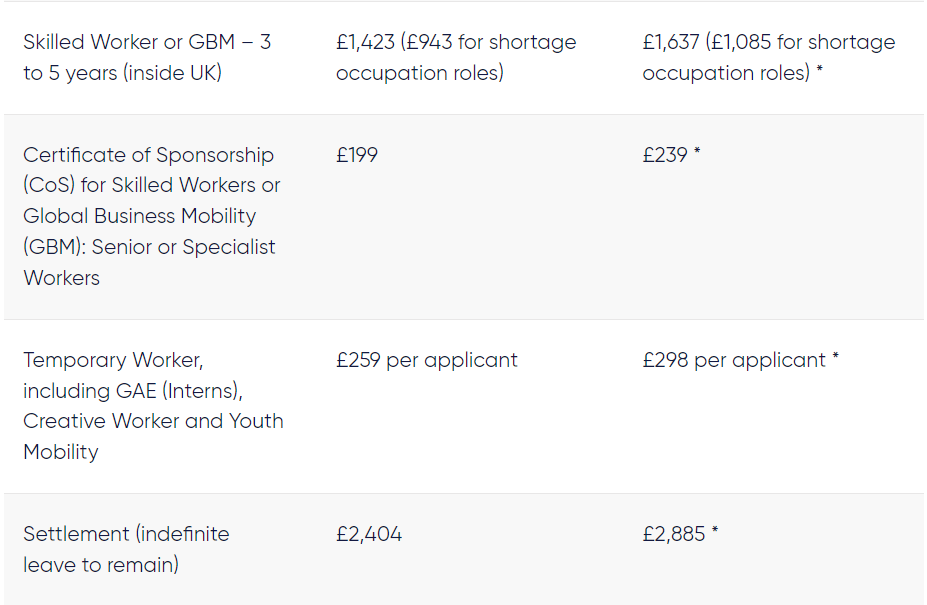Screen dimensions: 927x605
Task: Select the £239 fee value
Action: pyautogui.click(x=665, y=155)
